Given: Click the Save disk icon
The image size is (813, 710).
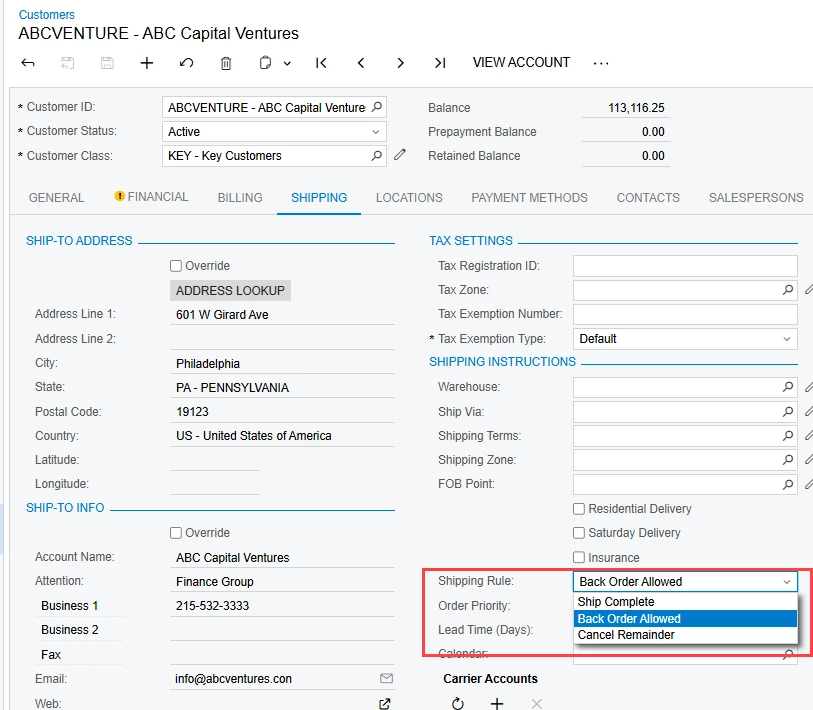Looking at the screenshot, I should coord(107,63).
